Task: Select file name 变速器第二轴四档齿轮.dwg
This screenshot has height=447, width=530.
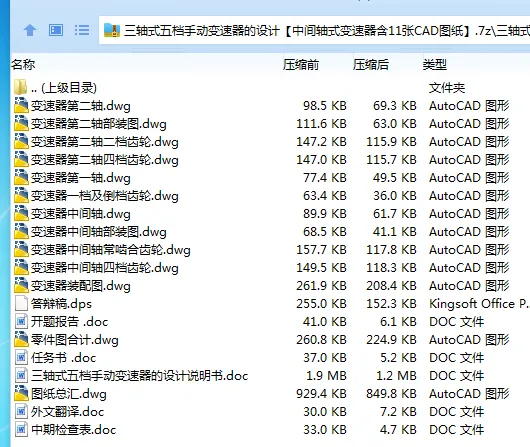Action: click(x=104, y=160)
